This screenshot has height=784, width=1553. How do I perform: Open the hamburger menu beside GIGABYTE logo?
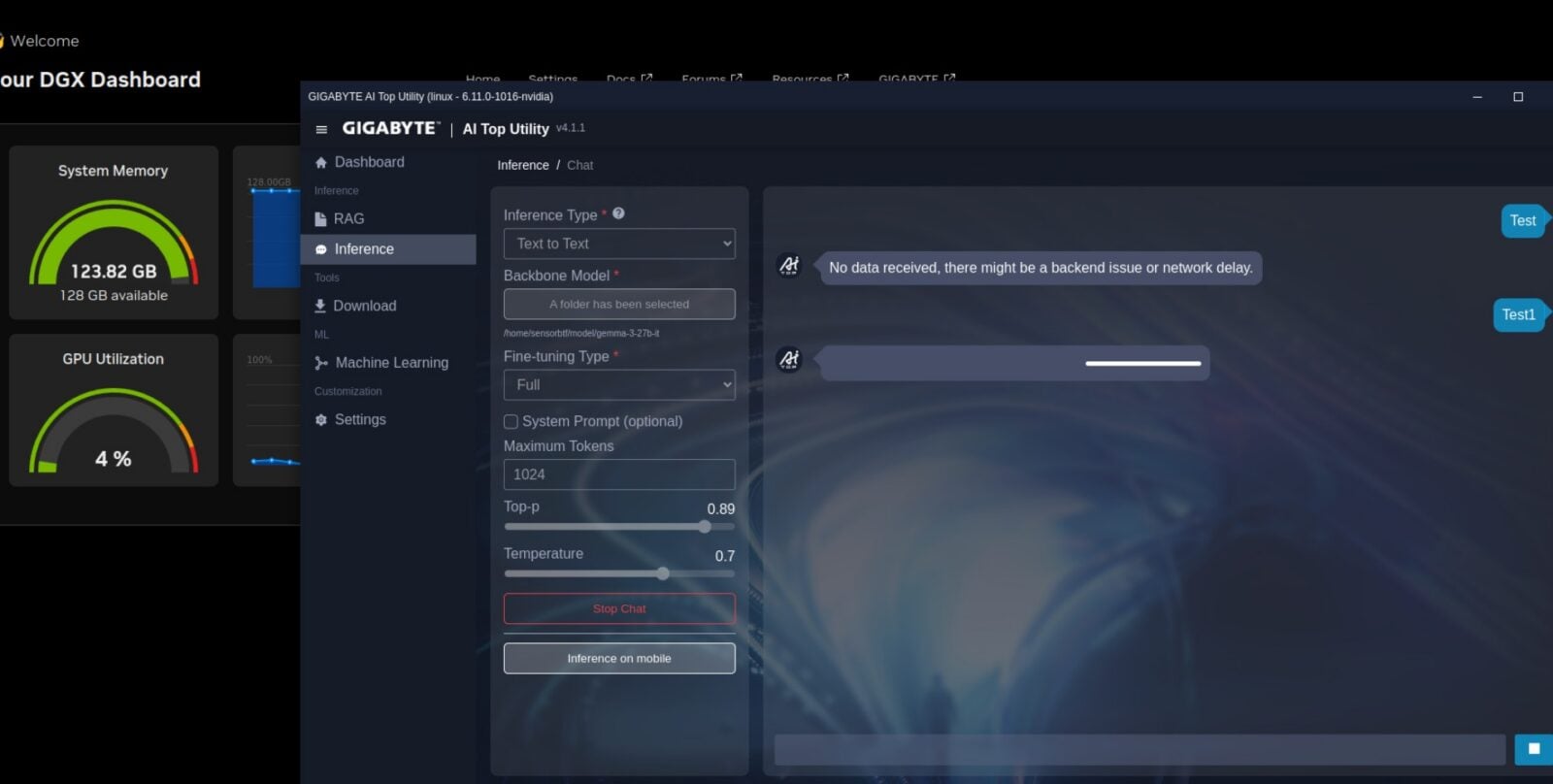pos(321,129)
